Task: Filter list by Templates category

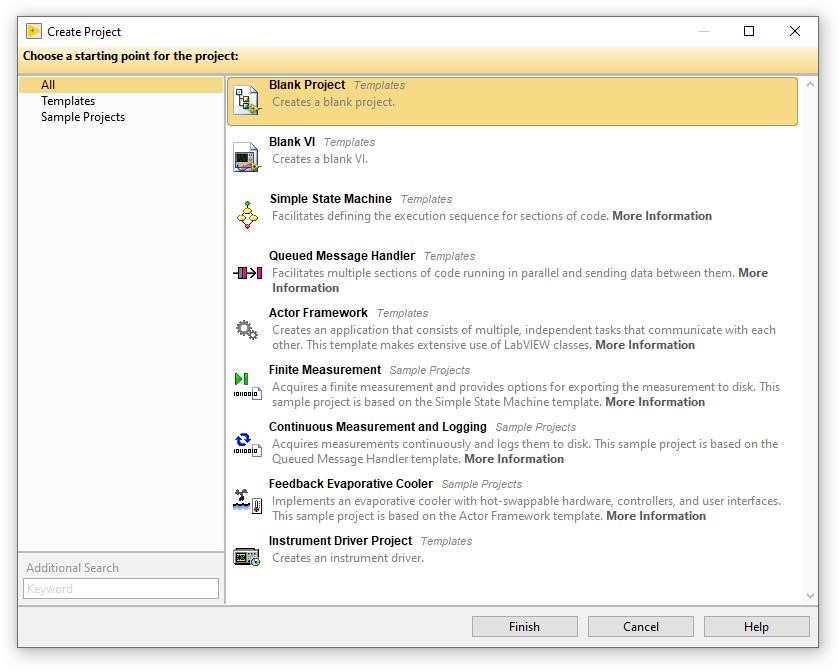Action: (68, 101)
